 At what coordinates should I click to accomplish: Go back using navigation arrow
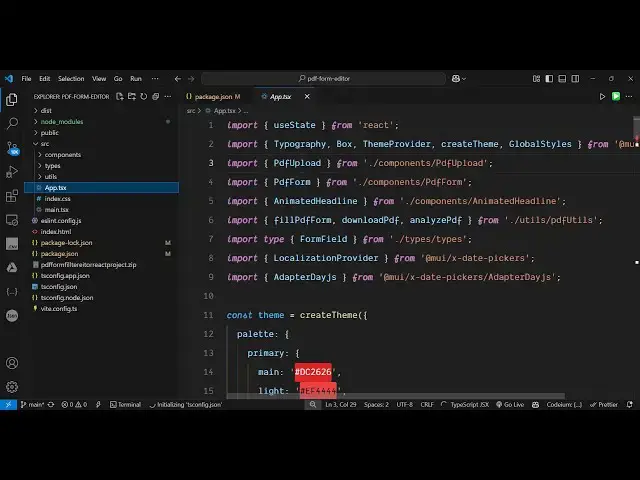[x=178, y=79]
